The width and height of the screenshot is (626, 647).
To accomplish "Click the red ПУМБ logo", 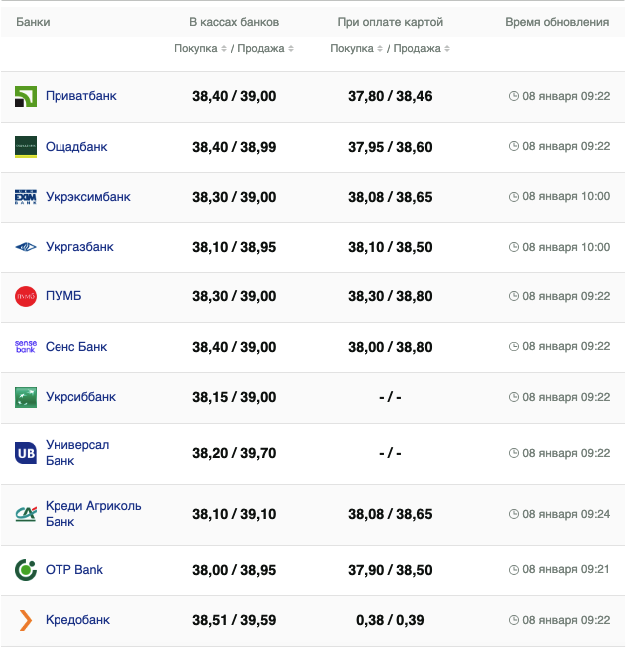I will coord(26,296).
